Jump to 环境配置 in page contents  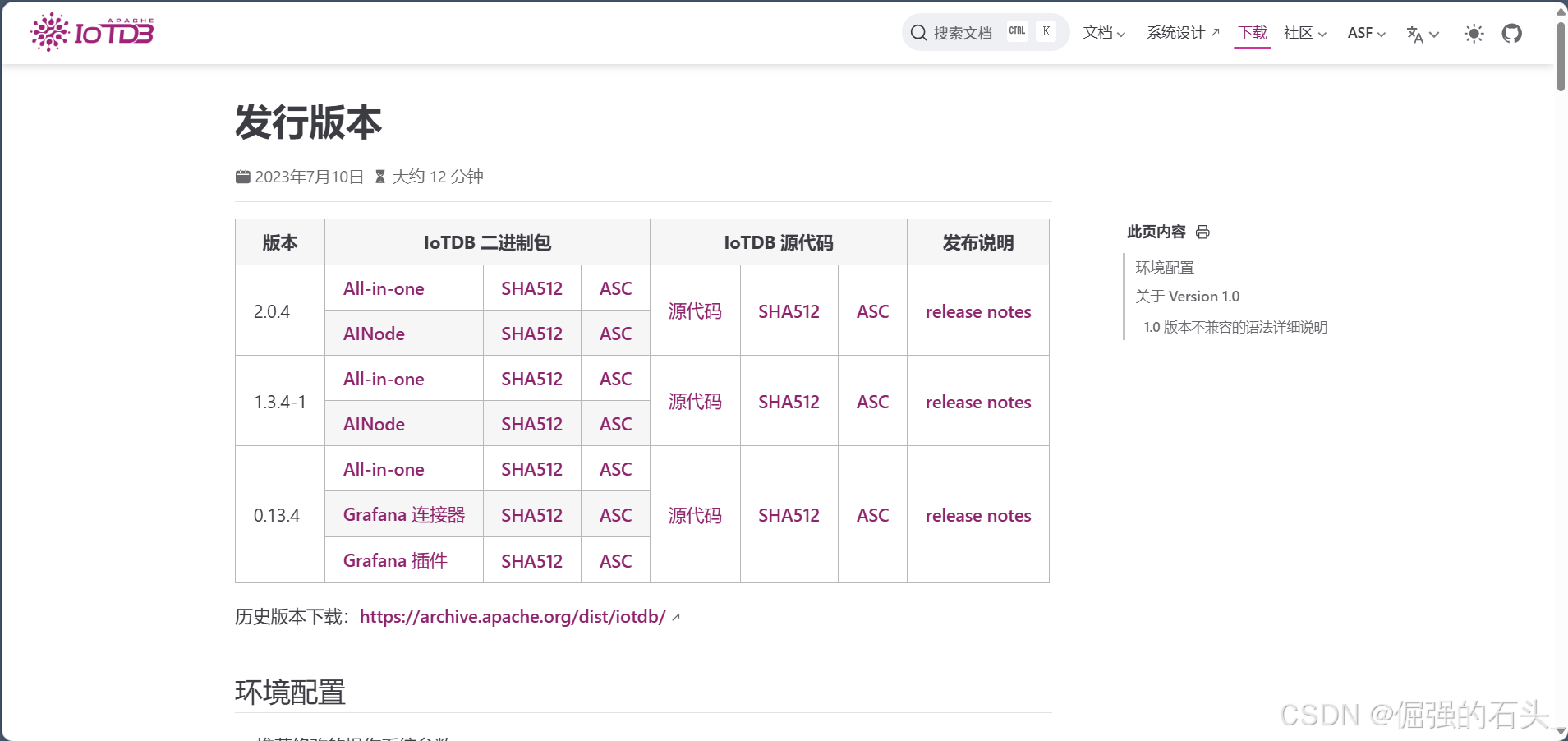1165,267
